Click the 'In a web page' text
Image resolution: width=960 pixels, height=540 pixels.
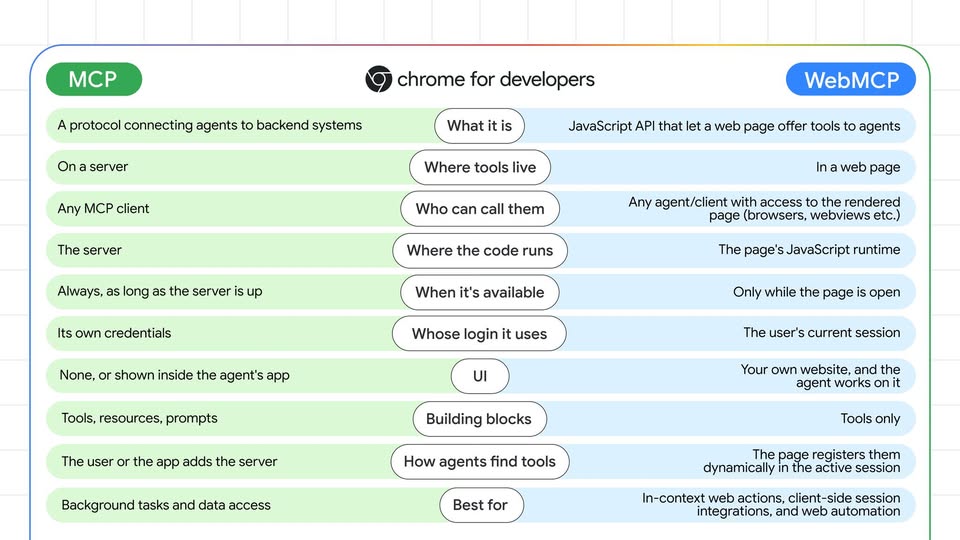click(858, 167)
